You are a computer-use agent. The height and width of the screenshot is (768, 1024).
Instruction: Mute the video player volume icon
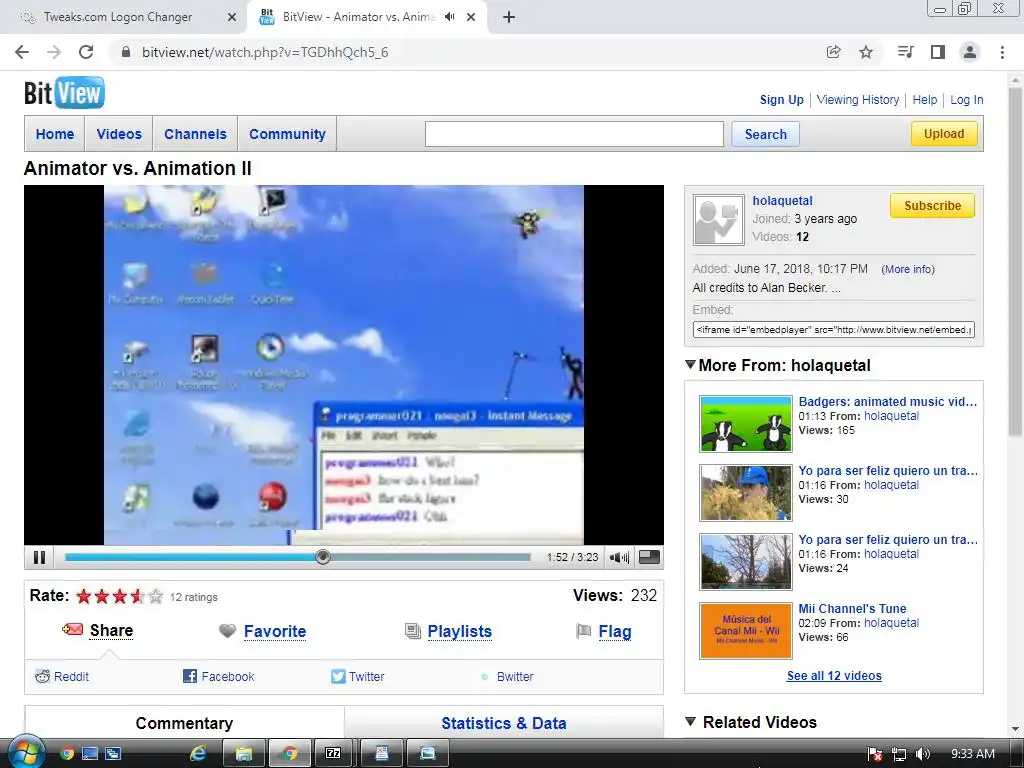pos(618,557)
